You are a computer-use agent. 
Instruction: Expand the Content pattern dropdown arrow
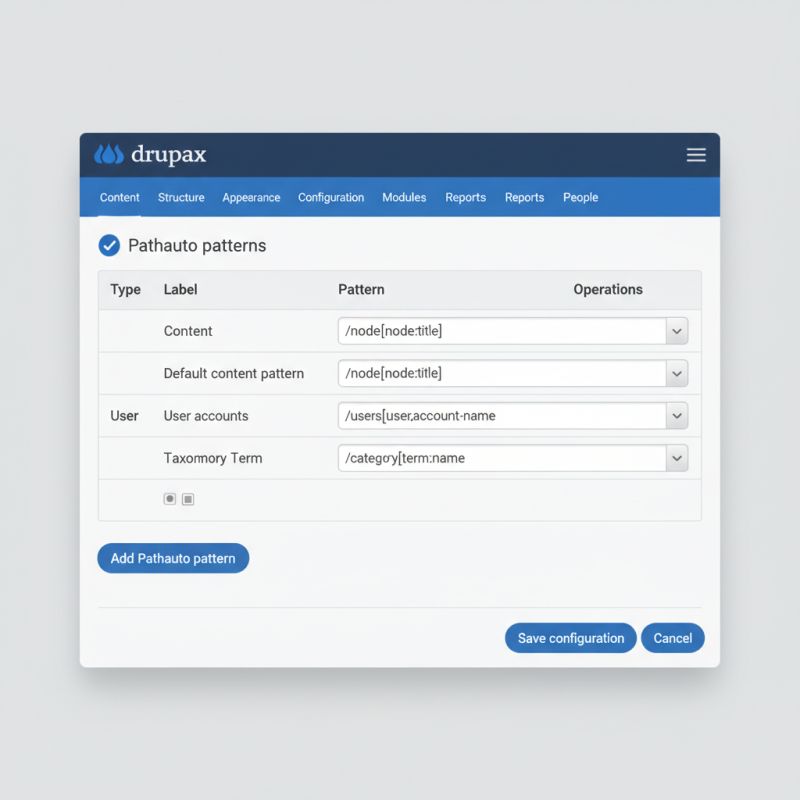pyautogui.click(x=677, y=331)
